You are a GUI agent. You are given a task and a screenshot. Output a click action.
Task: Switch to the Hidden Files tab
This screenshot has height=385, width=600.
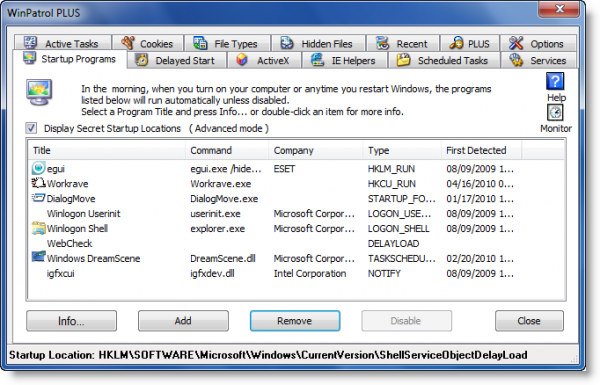click(x=318, y=43)
